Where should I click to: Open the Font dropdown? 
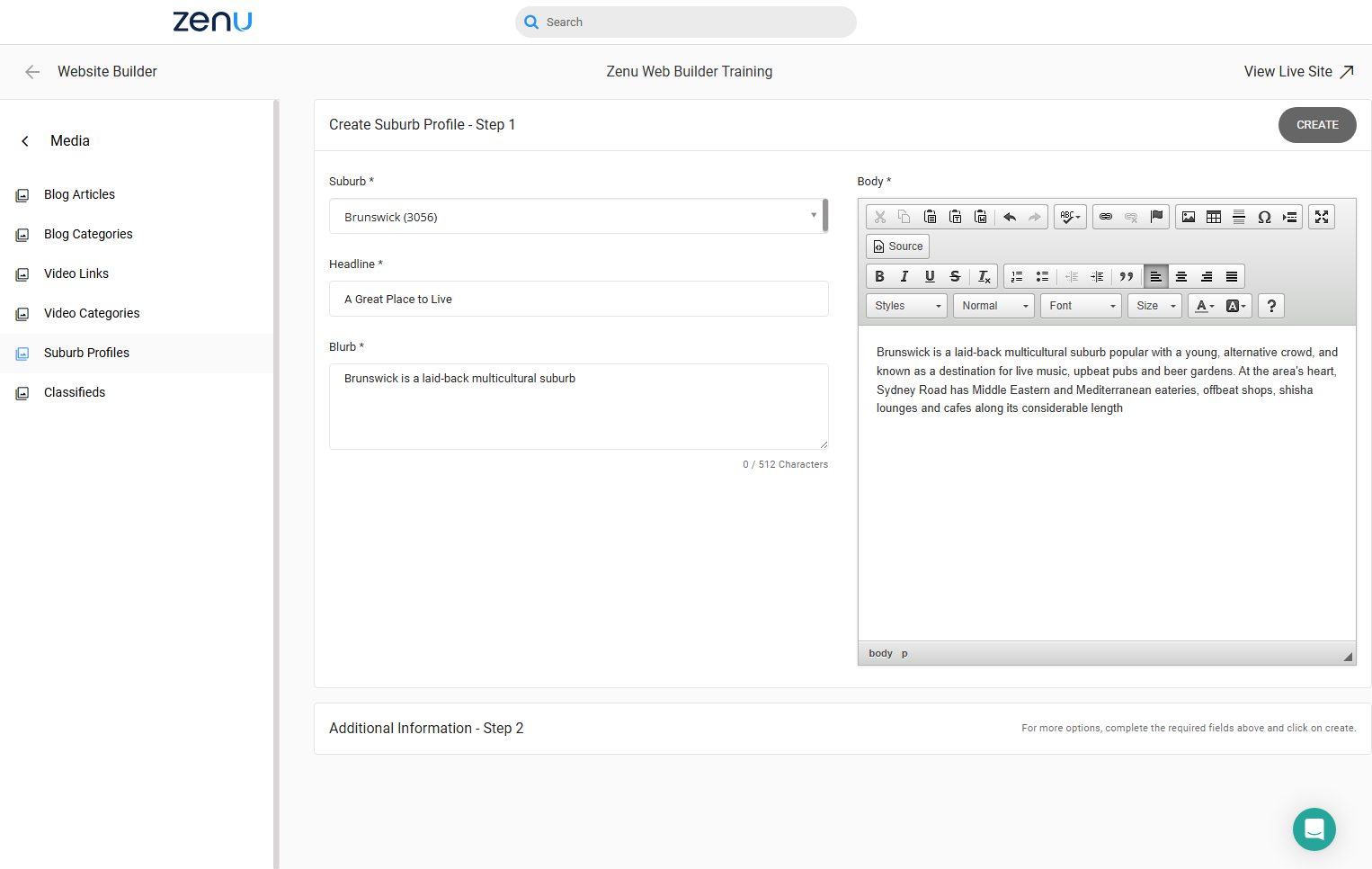[1081, 306]
